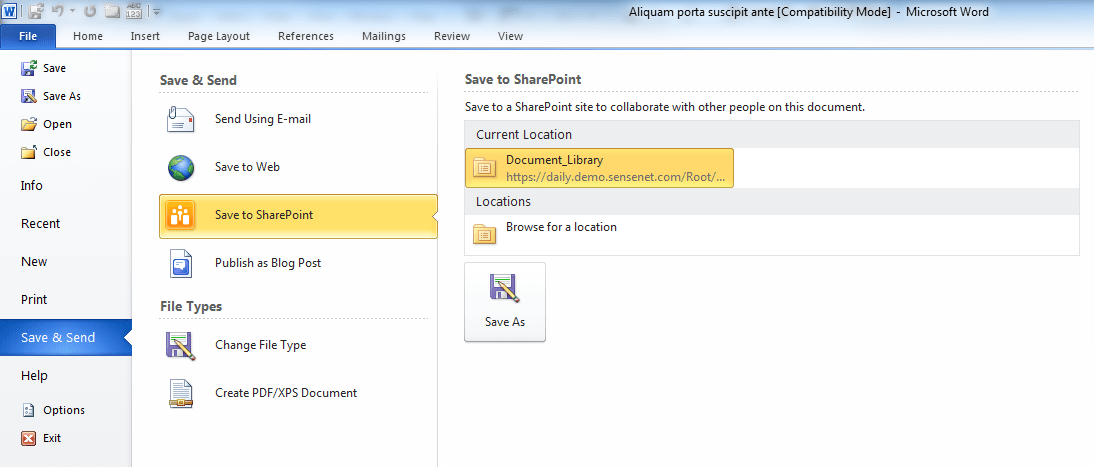Click the Send Using E-mail envelope icon
This screenshot has height=467, width=1094.
coord(181,119)
